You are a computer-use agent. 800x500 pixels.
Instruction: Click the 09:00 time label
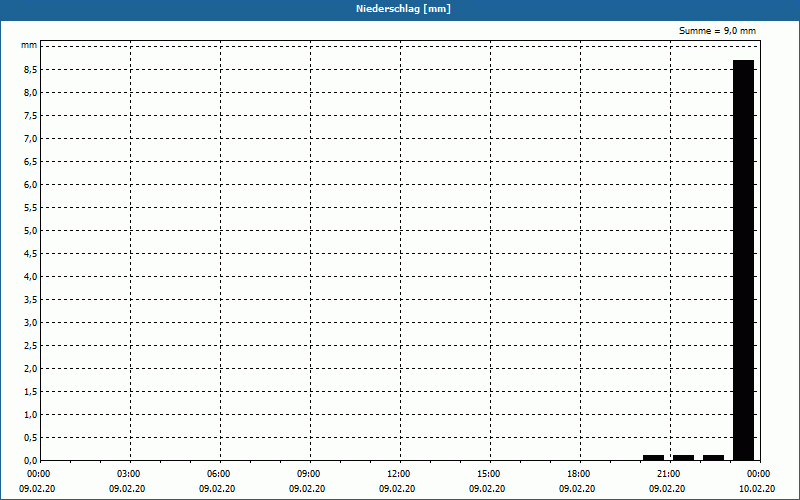[309, 474]
